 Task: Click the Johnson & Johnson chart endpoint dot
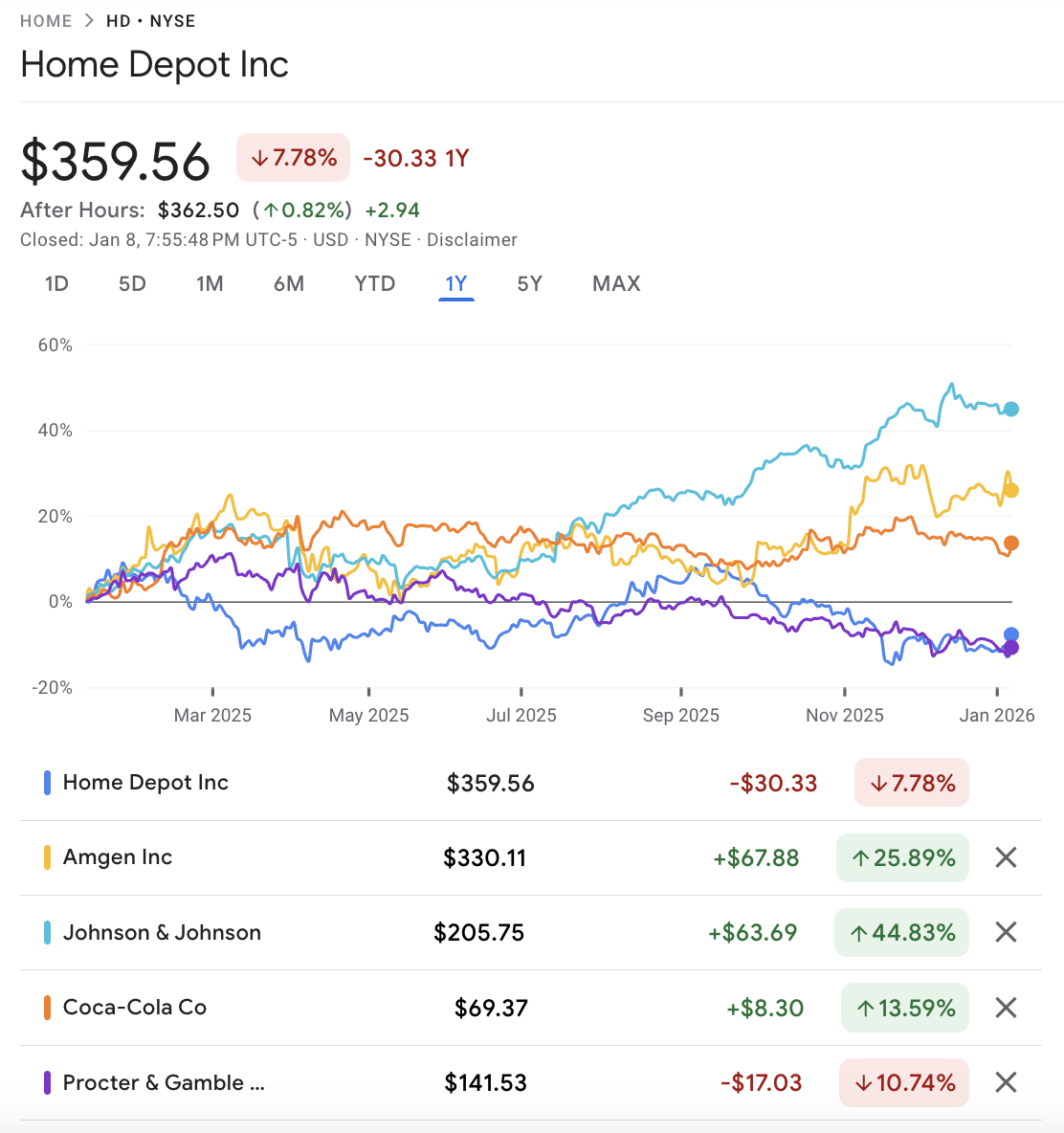click(1011, 410)
